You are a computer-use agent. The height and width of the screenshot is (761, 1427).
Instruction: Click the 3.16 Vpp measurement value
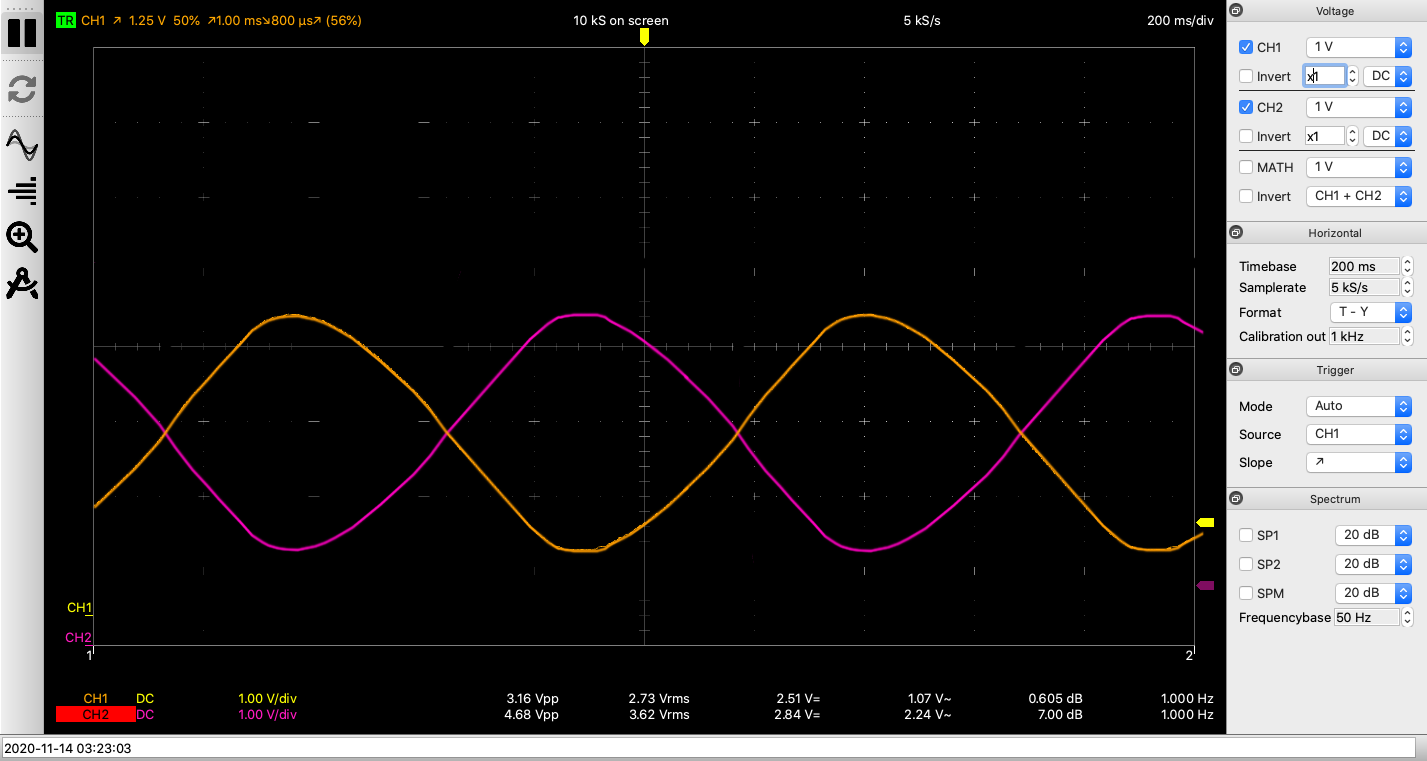click(533, 698)
